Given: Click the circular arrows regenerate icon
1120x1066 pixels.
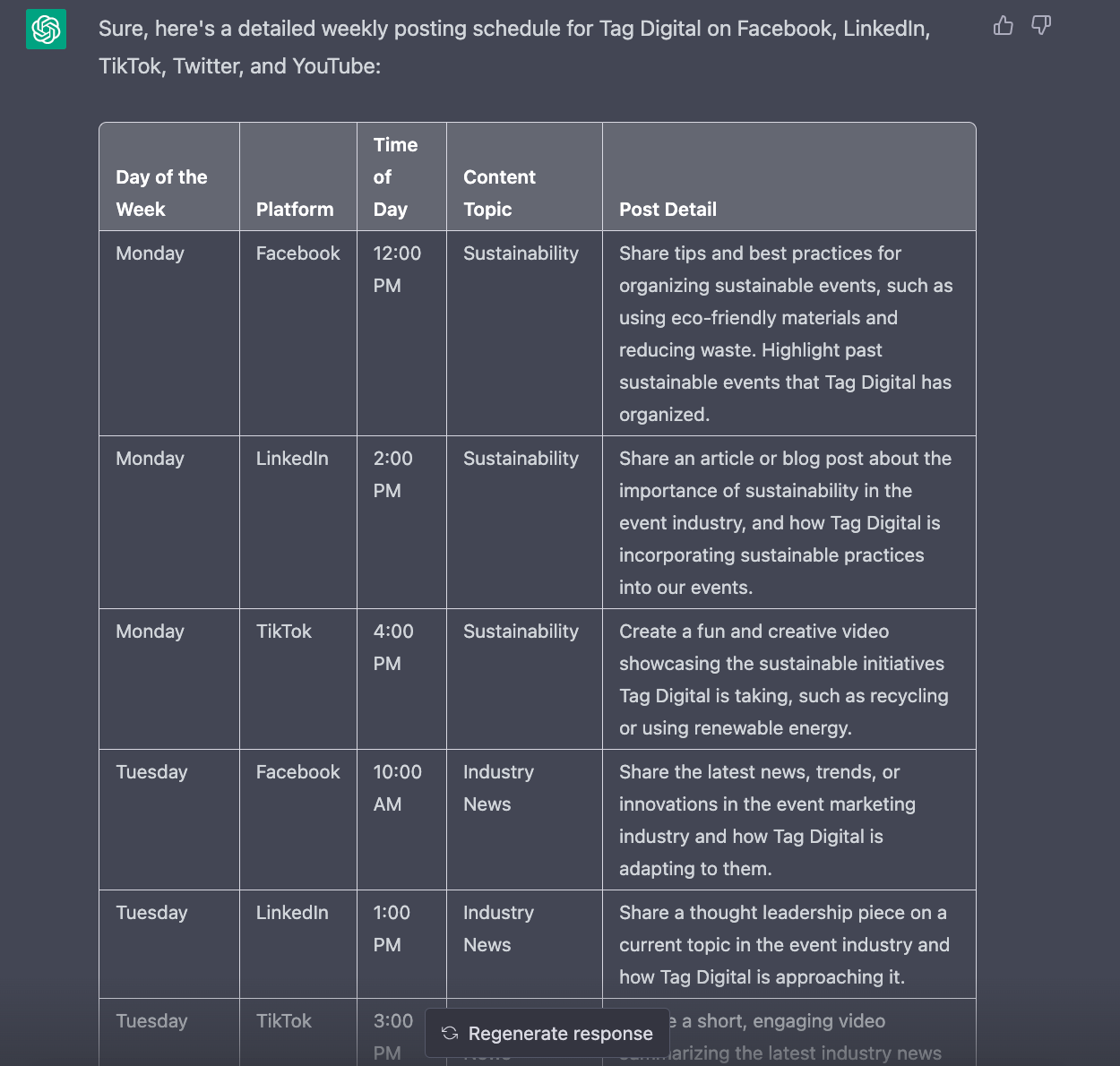Looking at the screenshot, I should pyautogui.click(x=450, y=1034).
